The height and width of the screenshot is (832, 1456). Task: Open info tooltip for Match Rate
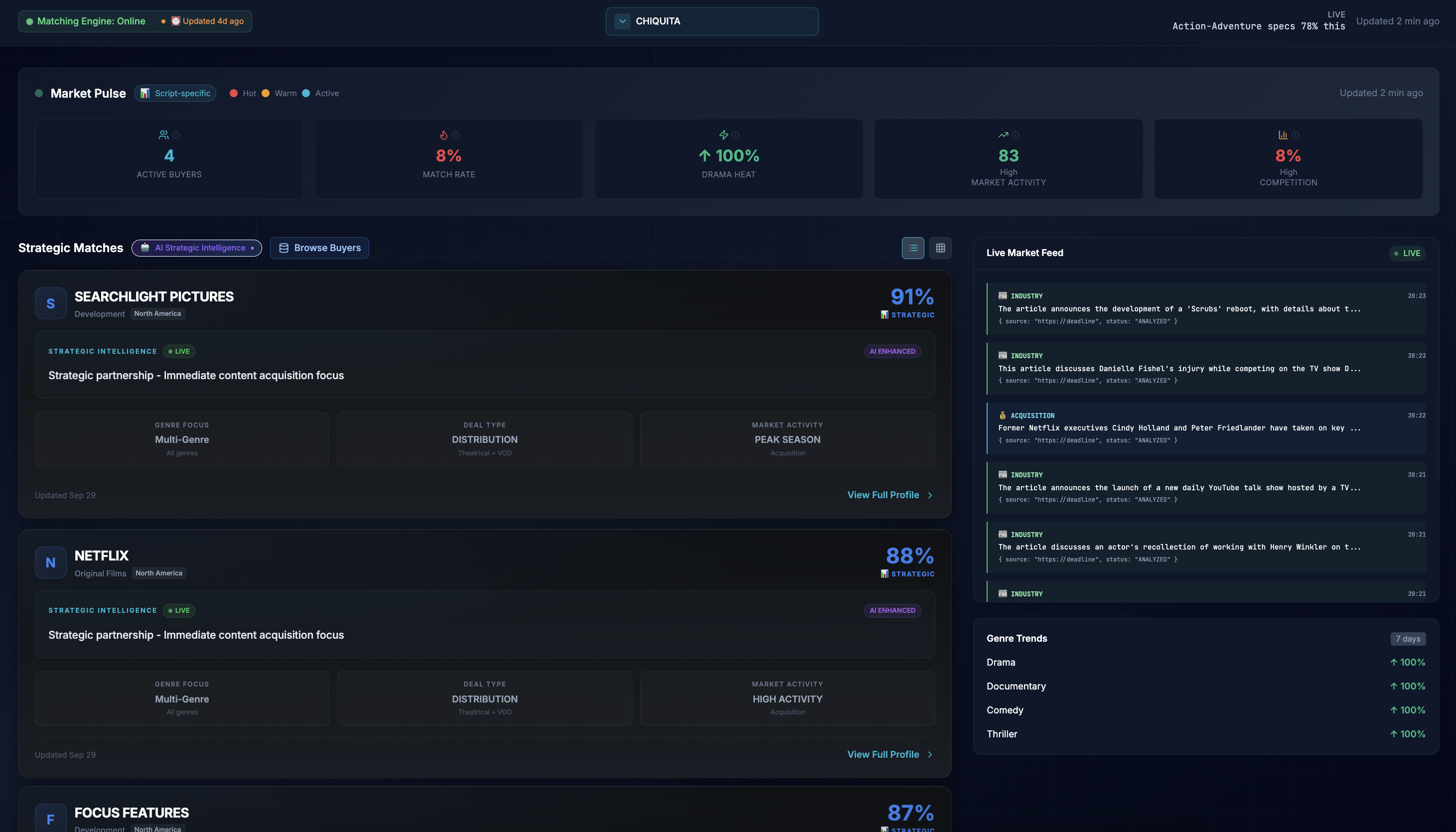click(456, 136)
